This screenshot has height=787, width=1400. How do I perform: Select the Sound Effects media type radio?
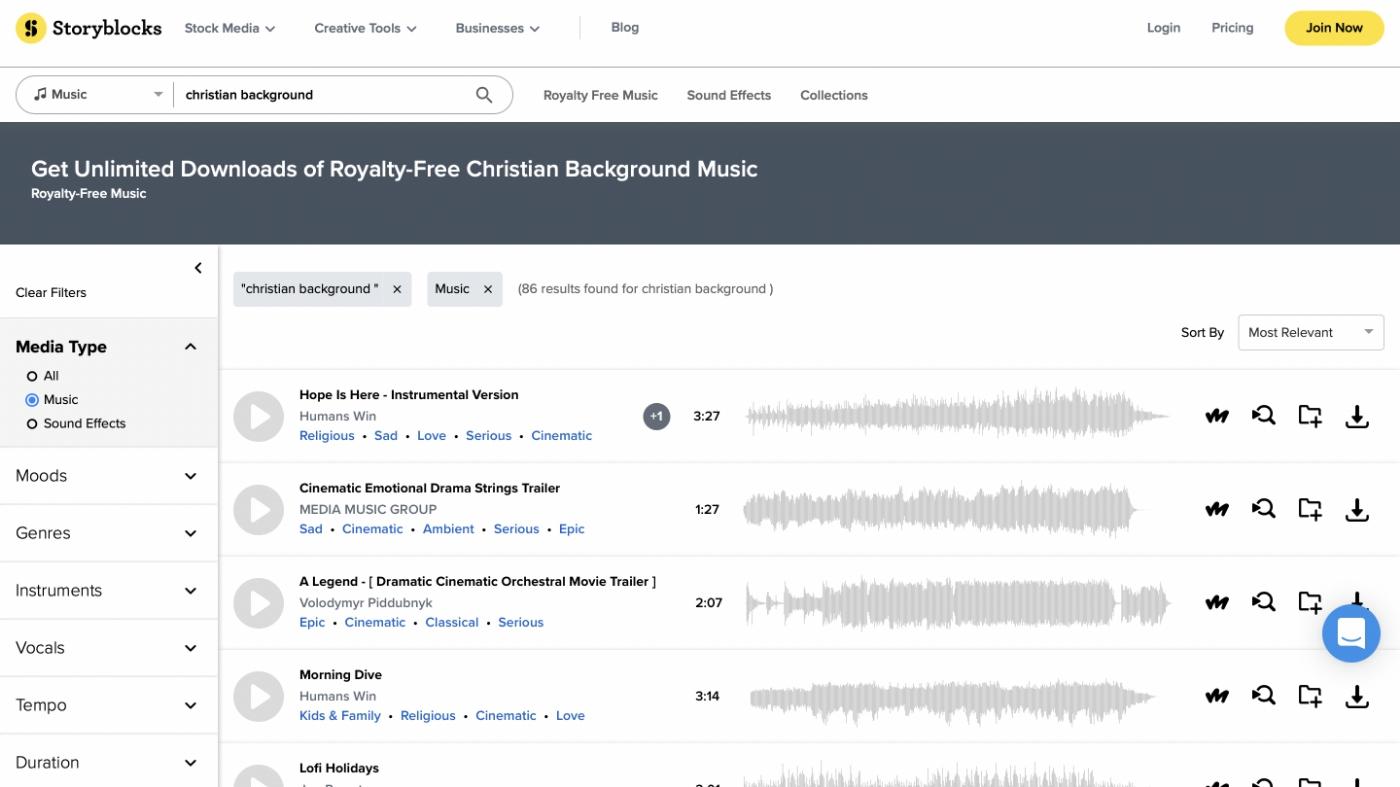pos(32,424)
